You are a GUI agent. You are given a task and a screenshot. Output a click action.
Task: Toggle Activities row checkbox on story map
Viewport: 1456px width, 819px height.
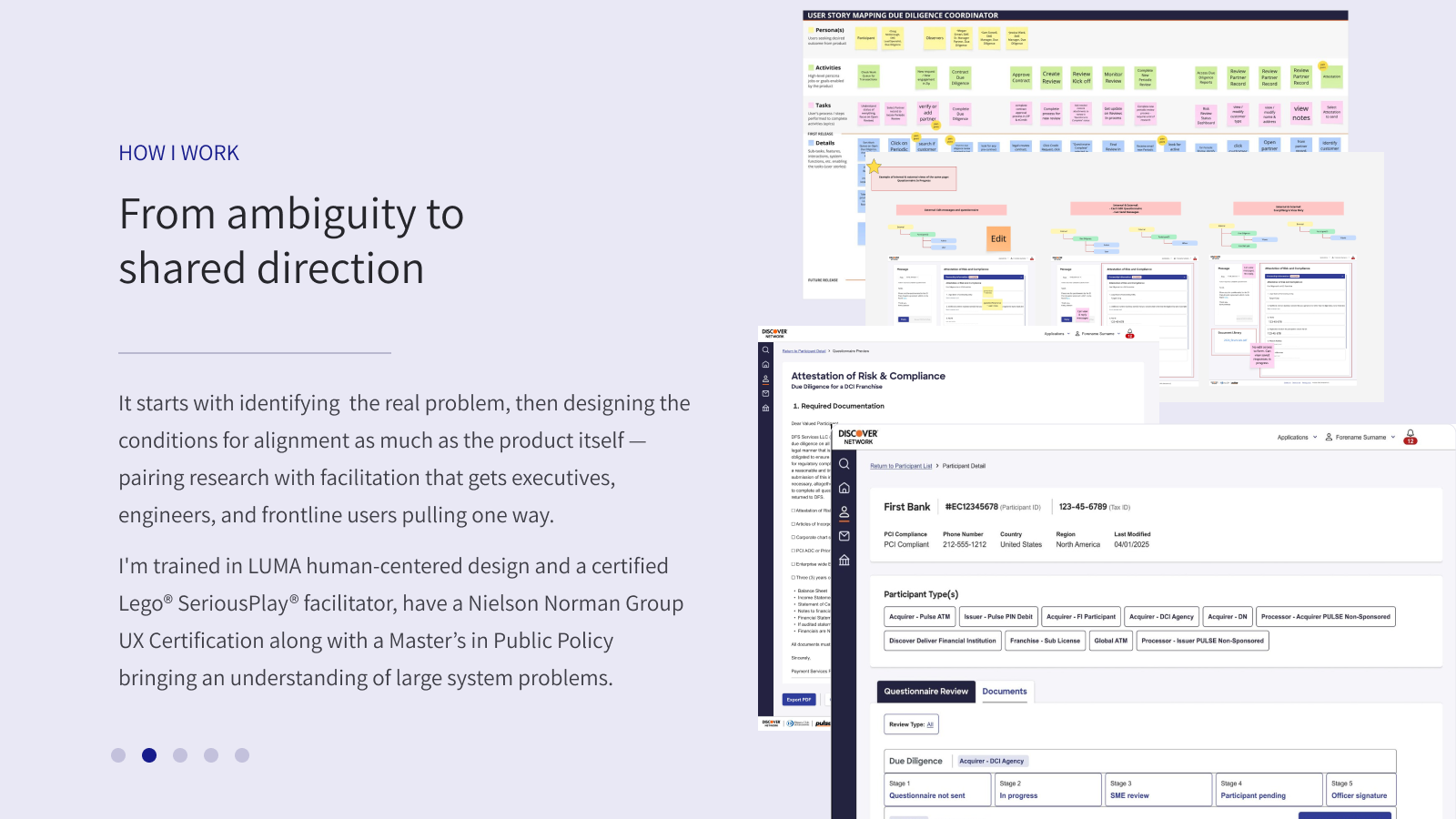coord(811,67)
